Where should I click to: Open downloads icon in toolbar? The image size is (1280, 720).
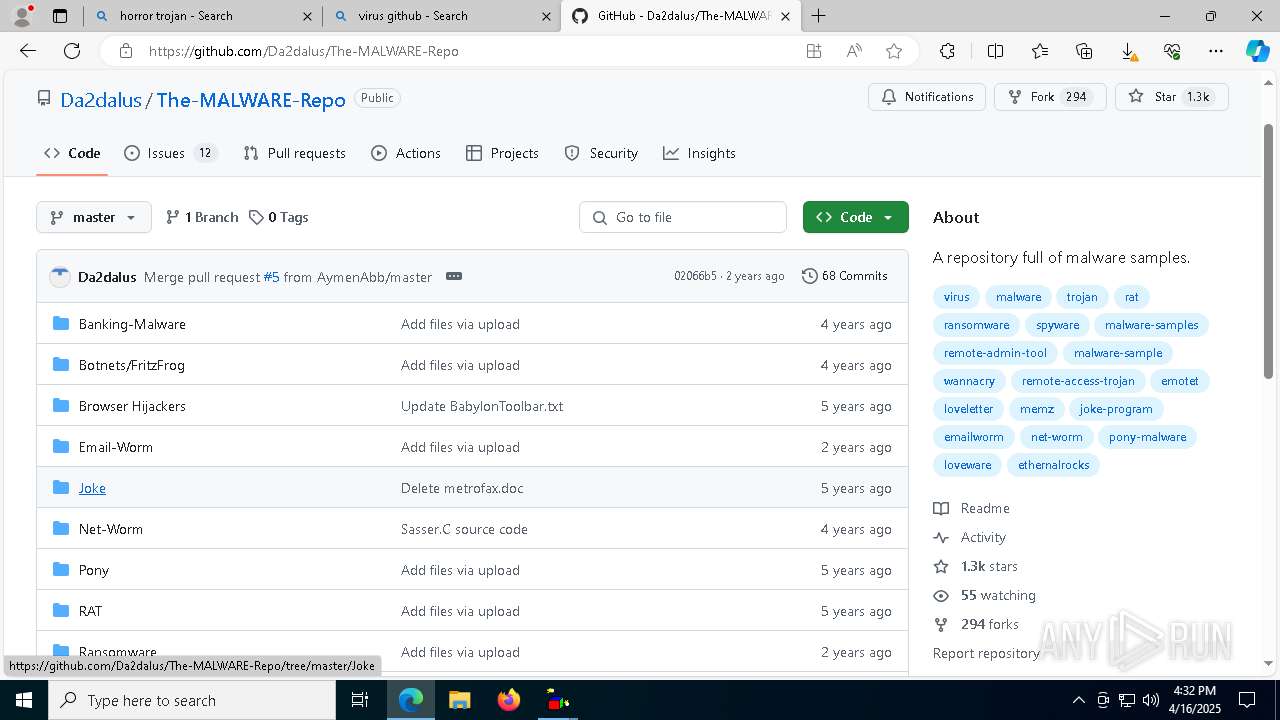pos(1128,51)
